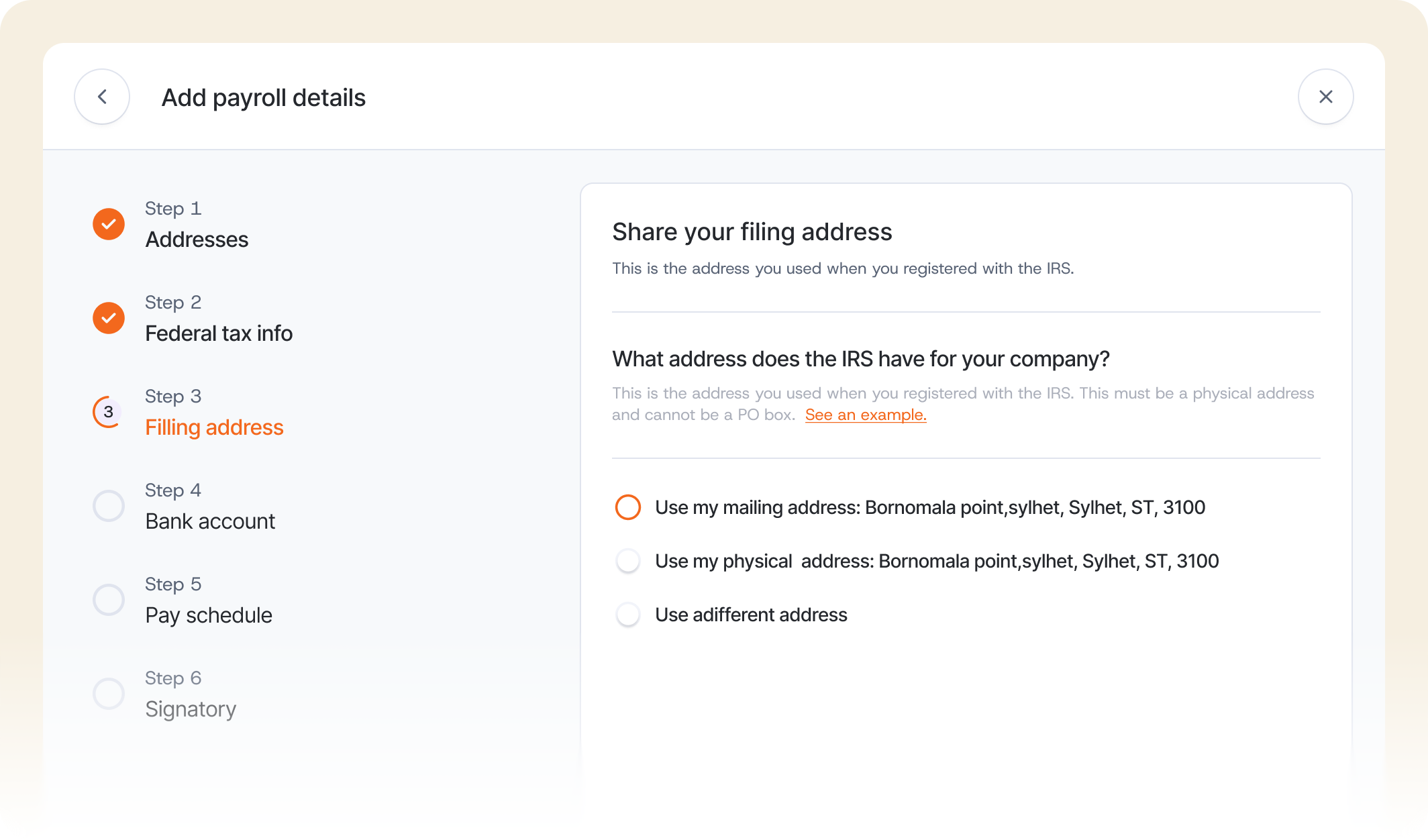Click Step 5 empty circle indicator
This screenshot has width=1428, height=840.
(x=109, y=600)
